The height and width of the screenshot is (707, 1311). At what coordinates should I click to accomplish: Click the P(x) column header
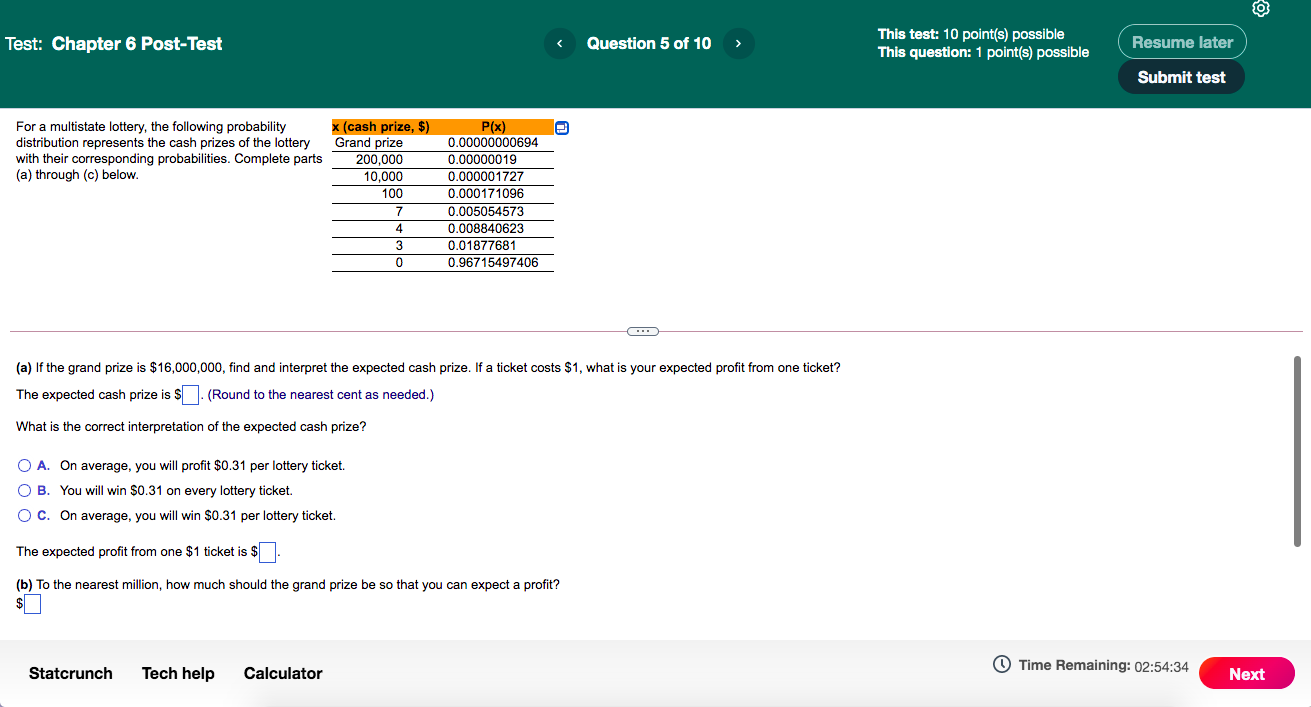pos(492,127)
